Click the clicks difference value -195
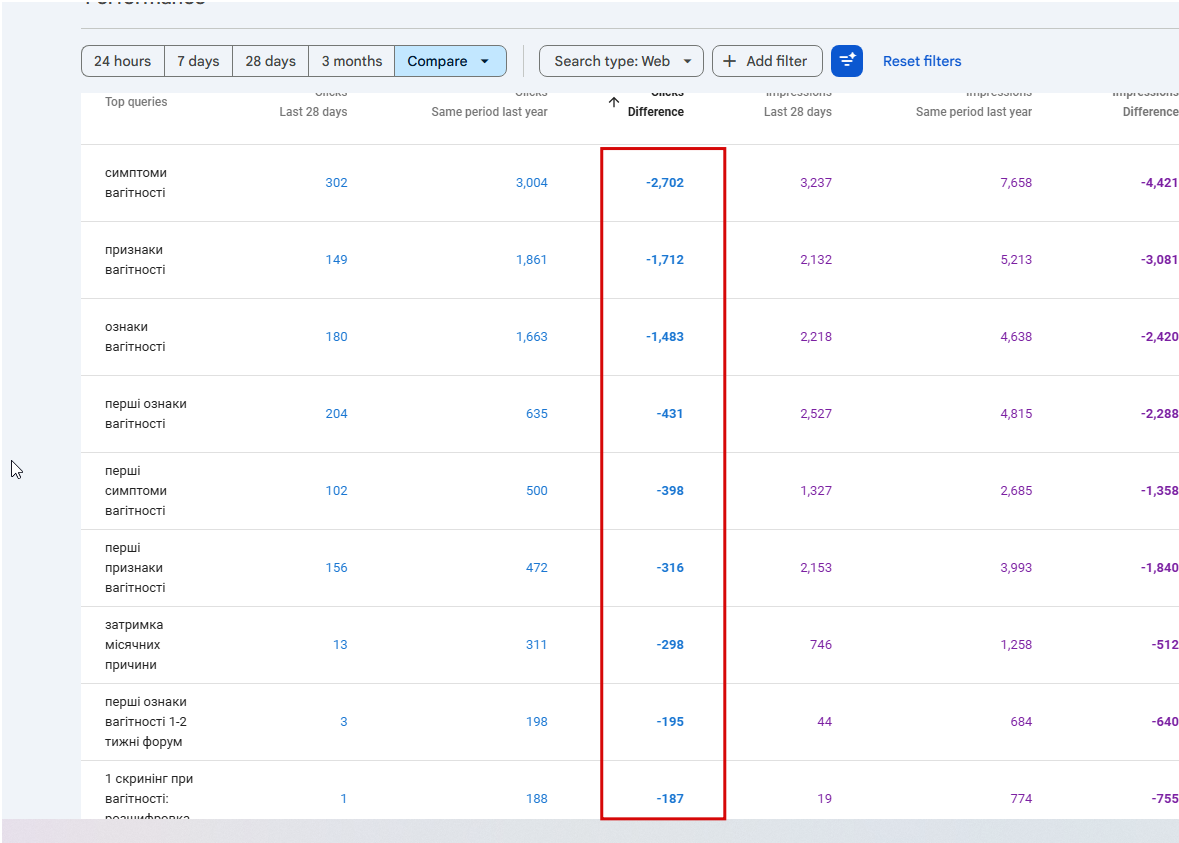The image size is (1179, 843). tap(669, 722)
